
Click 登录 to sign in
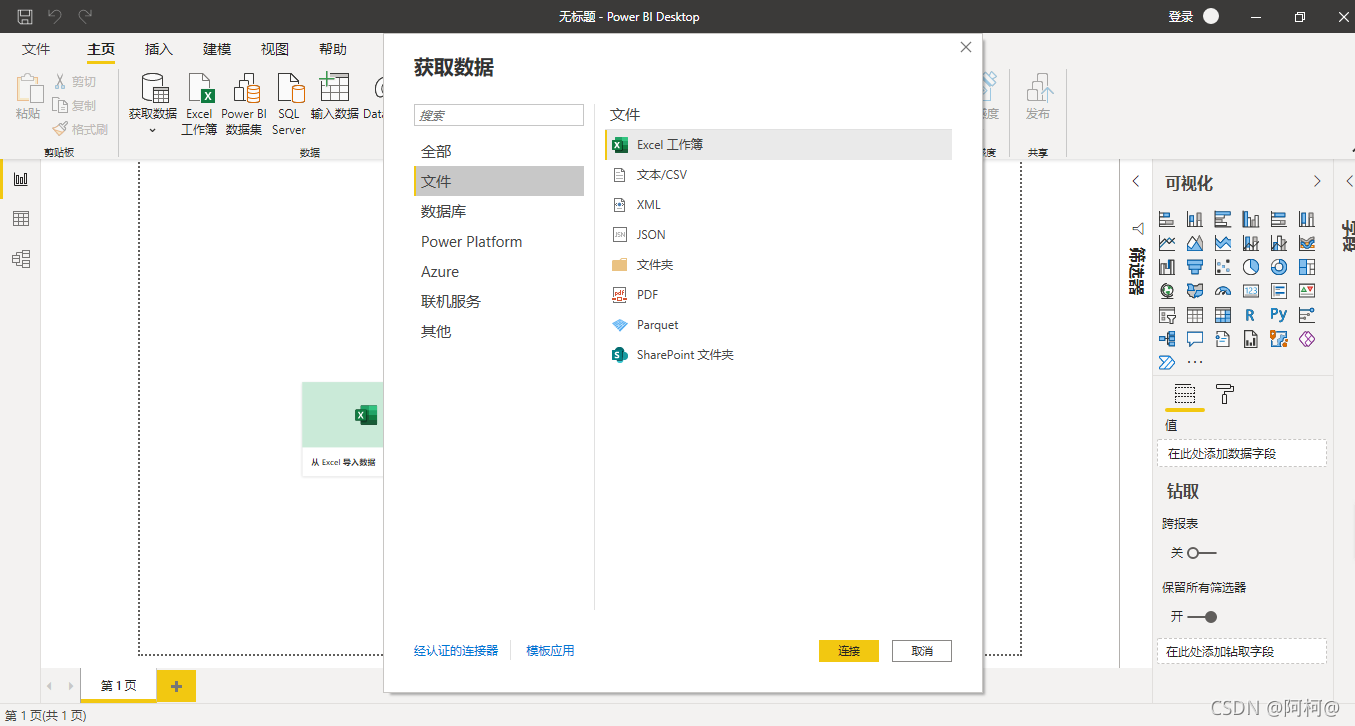point(1181,16)
